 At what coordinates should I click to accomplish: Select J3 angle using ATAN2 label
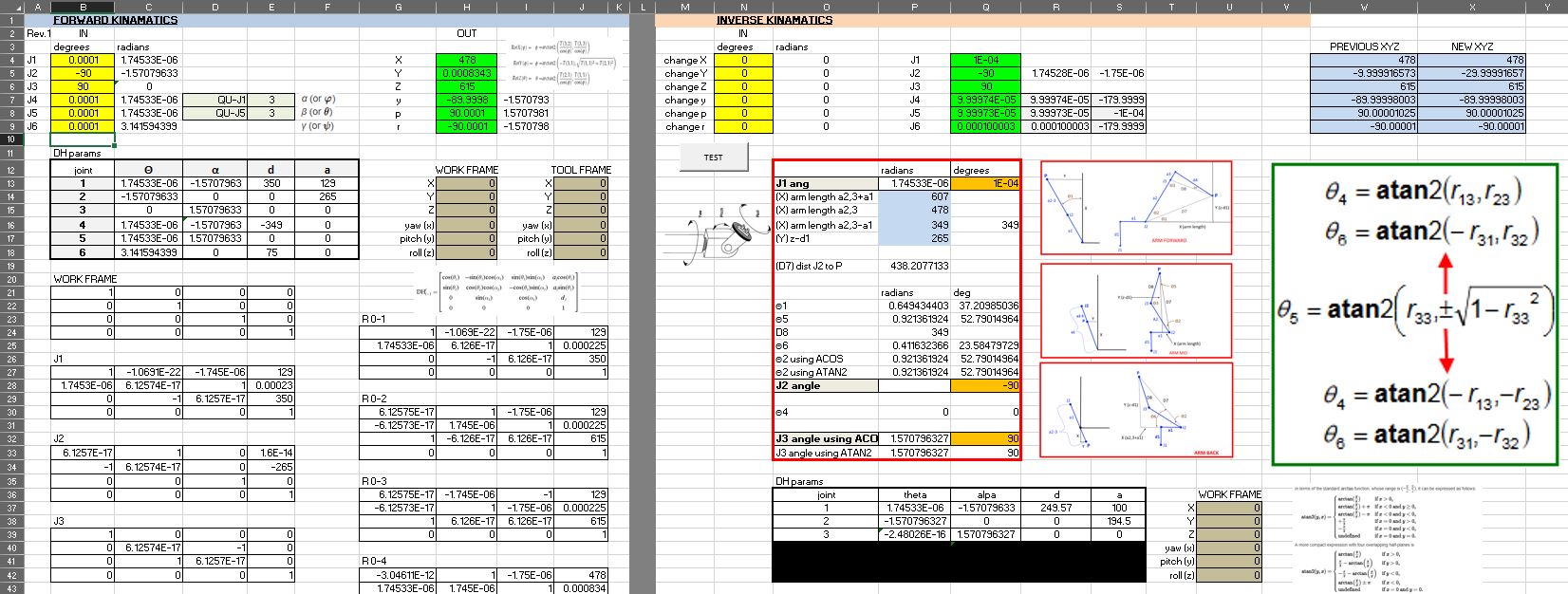[826, 453]
